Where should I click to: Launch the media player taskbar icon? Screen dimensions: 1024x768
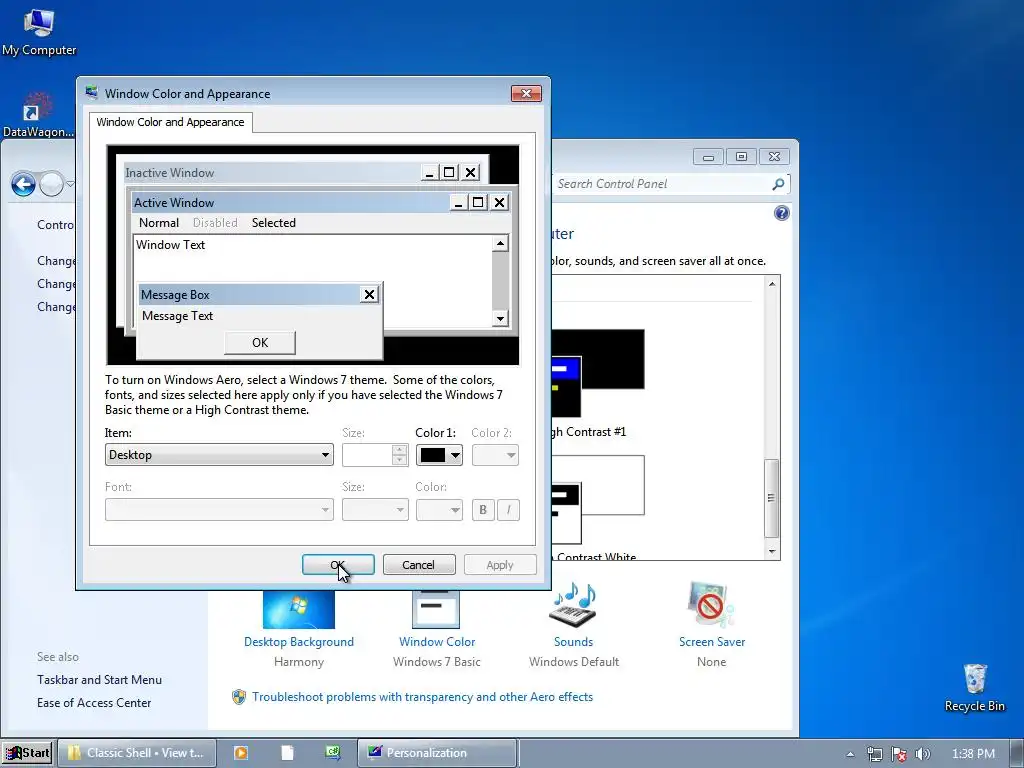[240, 752]
